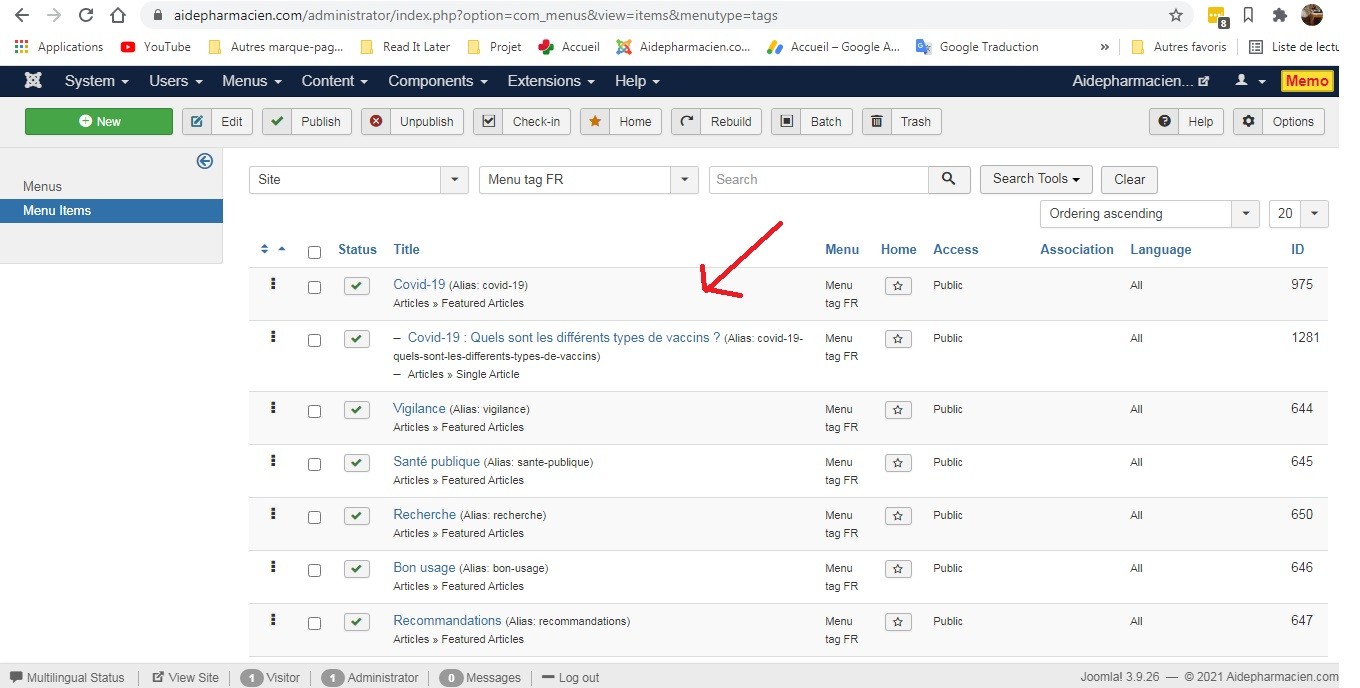The width and height of the screenshot is (1360, 688).
Task: Collapse the sidebar with the arrow icon
Action: (205, 161)
